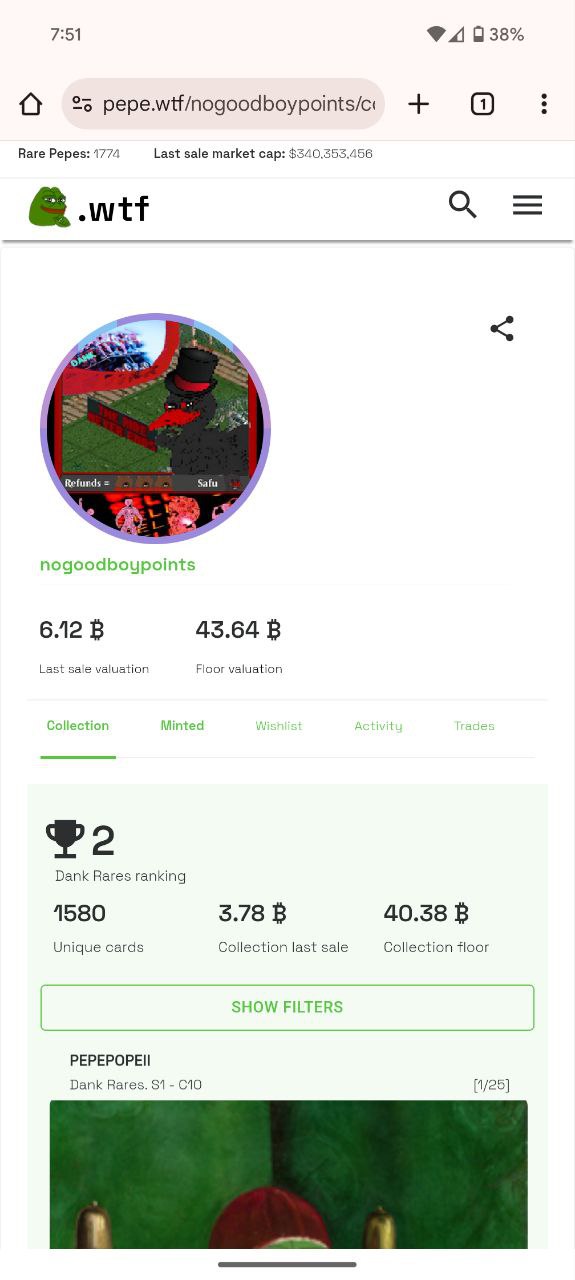Image resolution: width=575 pixels, height=1280 pixels.
Task: Share this profile via share icon
Action: click(x=502, y=329)
